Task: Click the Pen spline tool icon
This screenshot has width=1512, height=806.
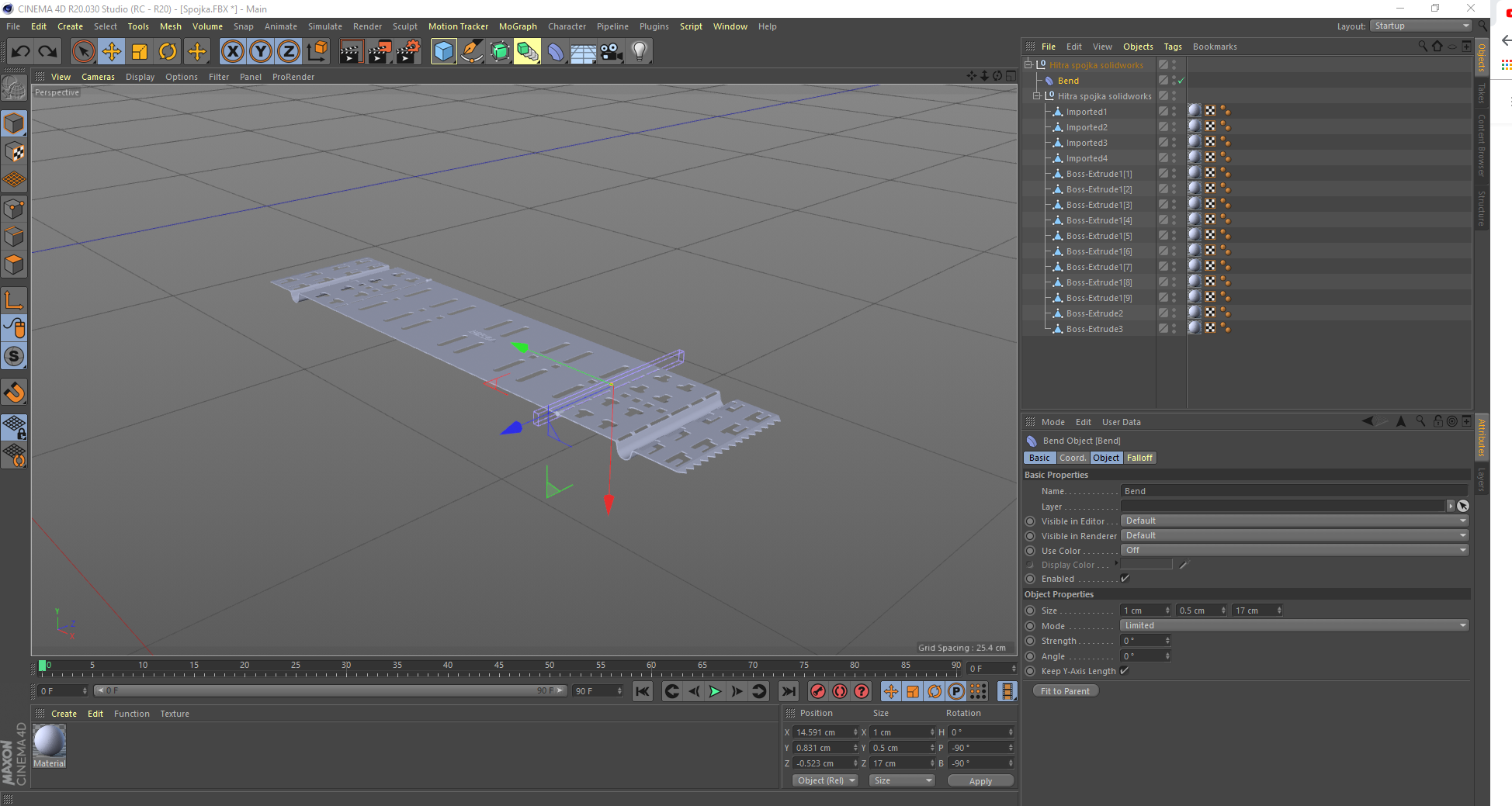Action: click(472, 51)
